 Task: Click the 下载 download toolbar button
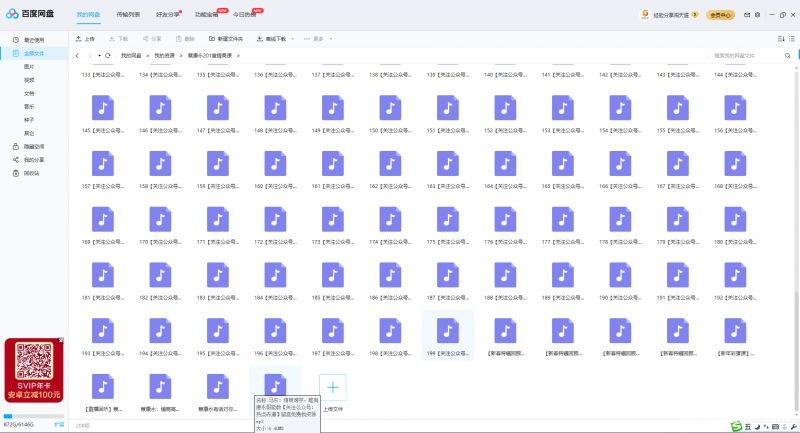coord(118,39)
